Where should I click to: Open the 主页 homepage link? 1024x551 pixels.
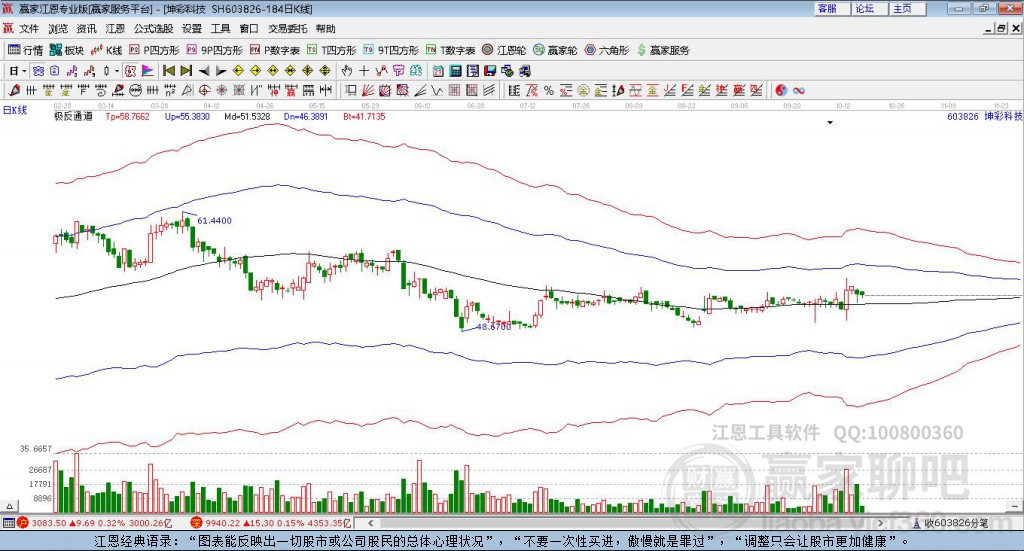coord(902,8)
